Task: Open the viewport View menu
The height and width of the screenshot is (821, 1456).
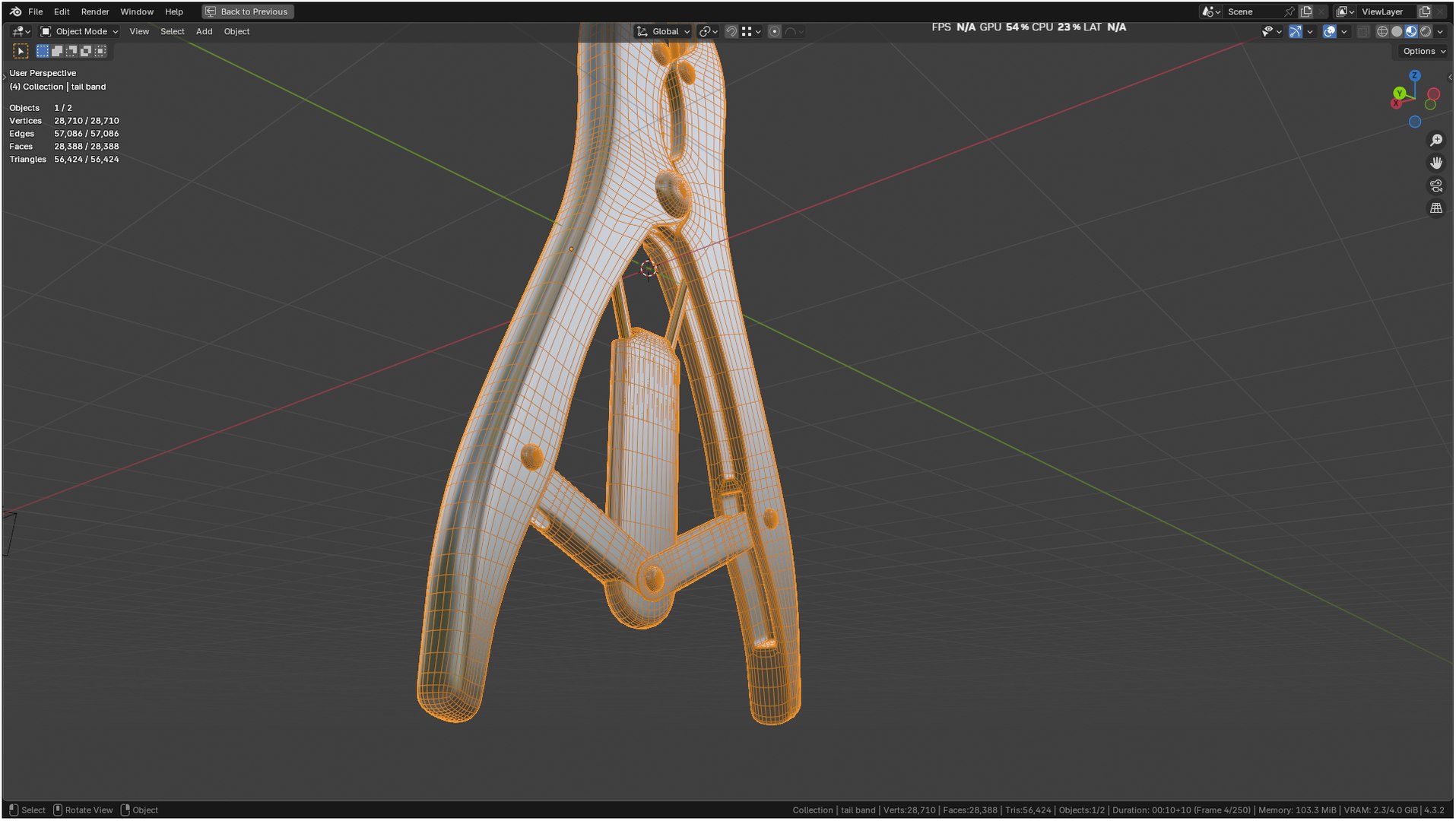Action: (x=139, y=31)
